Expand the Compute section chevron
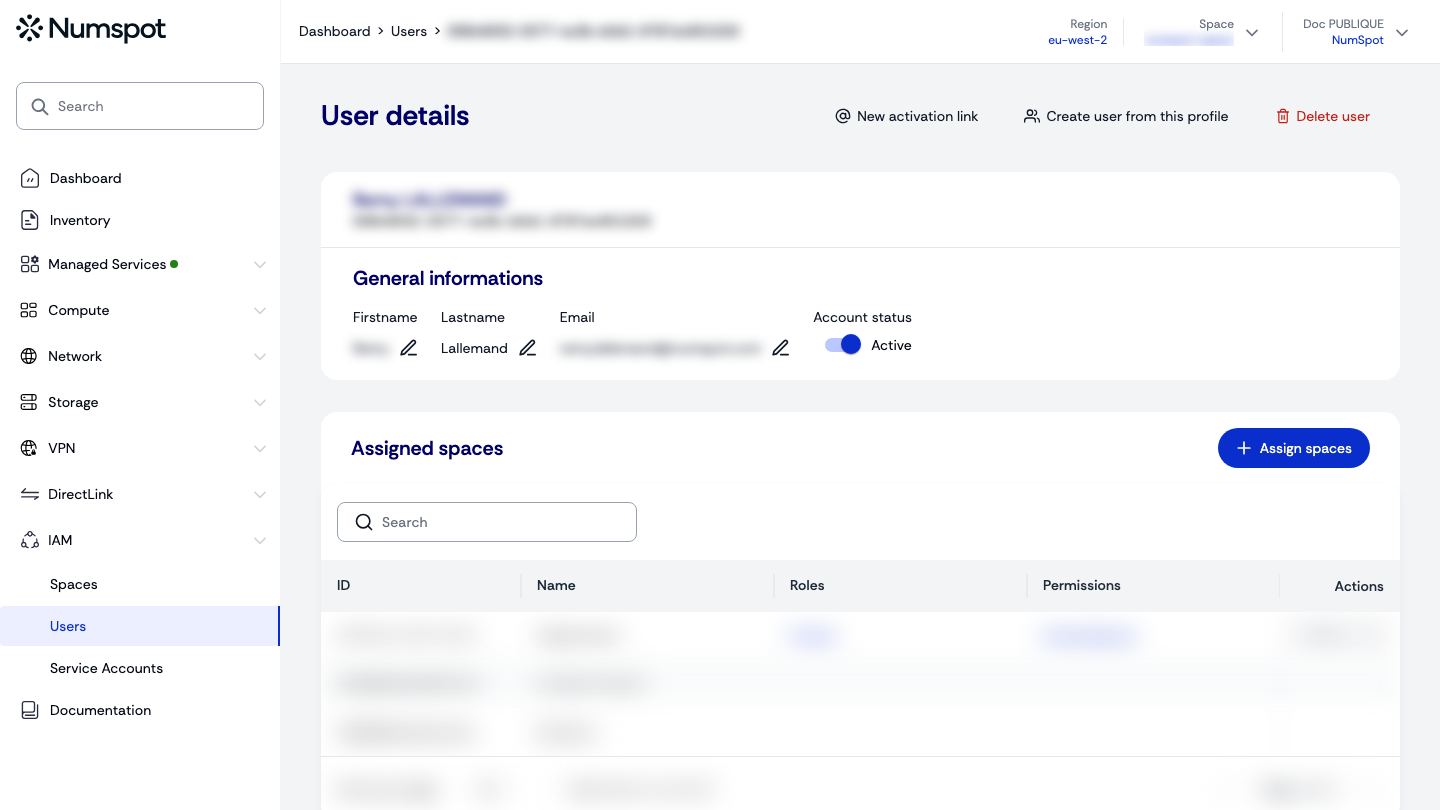The image size is (1440, 810). (260, 311)
